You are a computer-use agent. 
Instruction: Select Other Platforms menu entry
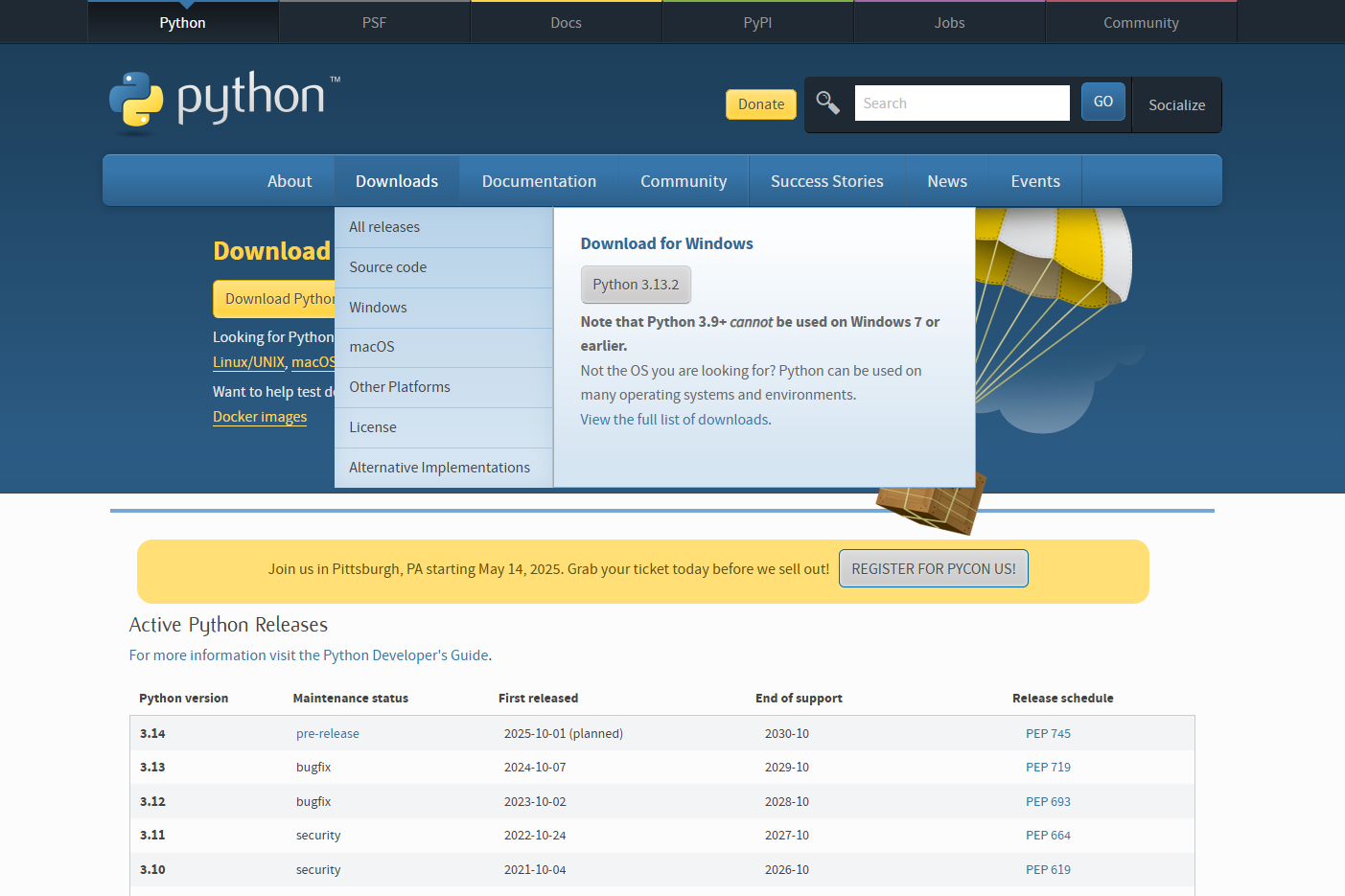pos(444,387)
